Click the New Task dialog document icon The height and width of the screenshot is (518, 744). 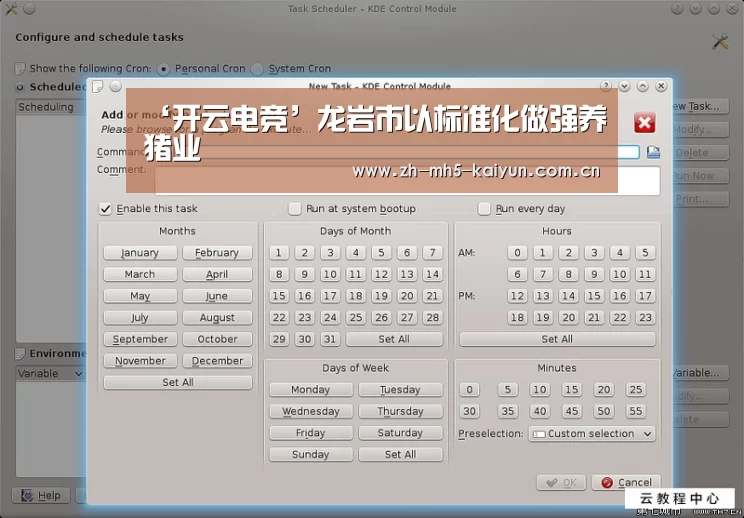[x=97, y=86]
